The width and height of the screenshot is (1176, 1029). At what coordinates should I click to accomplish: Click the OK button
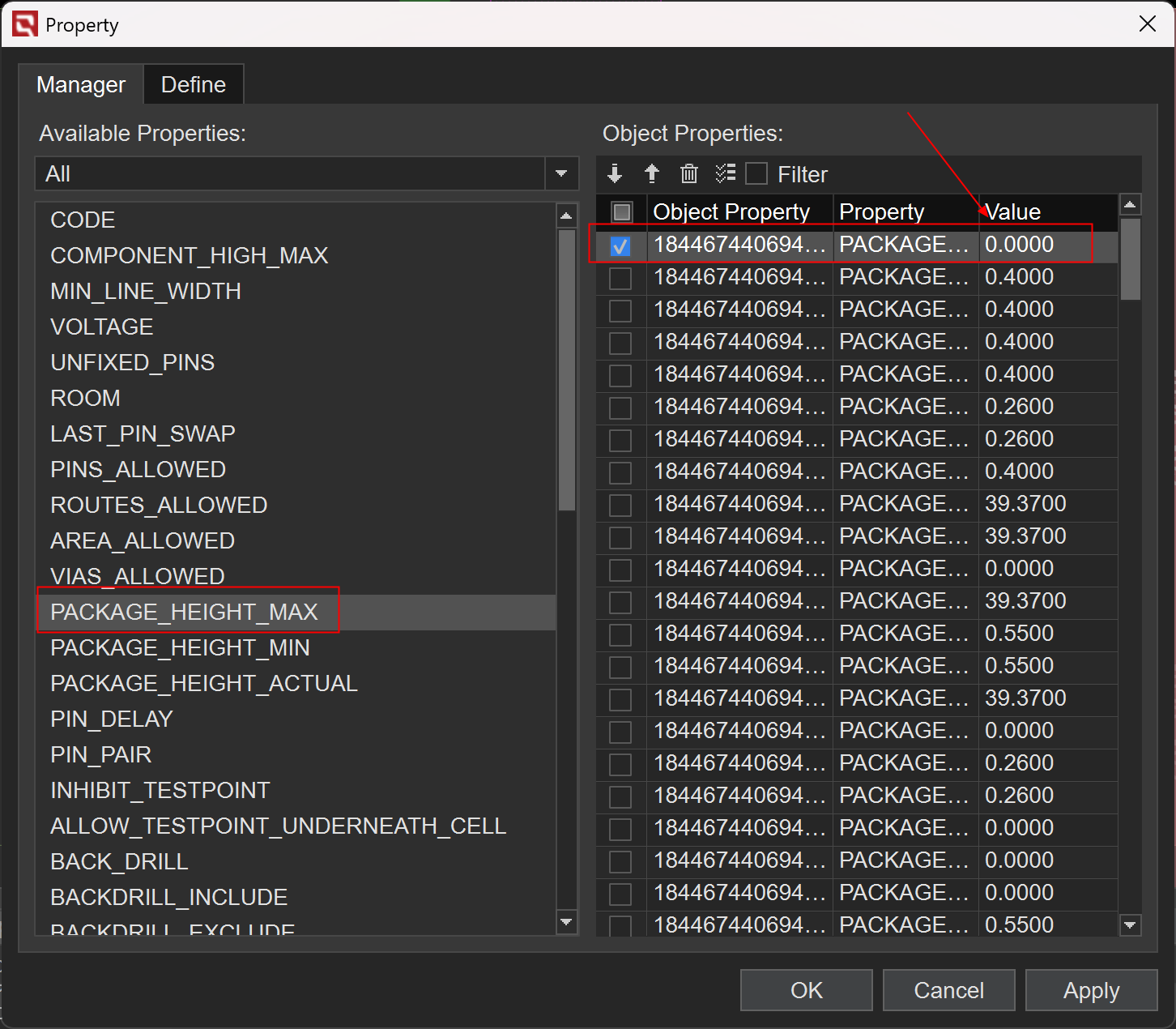[x=806, y=990]
